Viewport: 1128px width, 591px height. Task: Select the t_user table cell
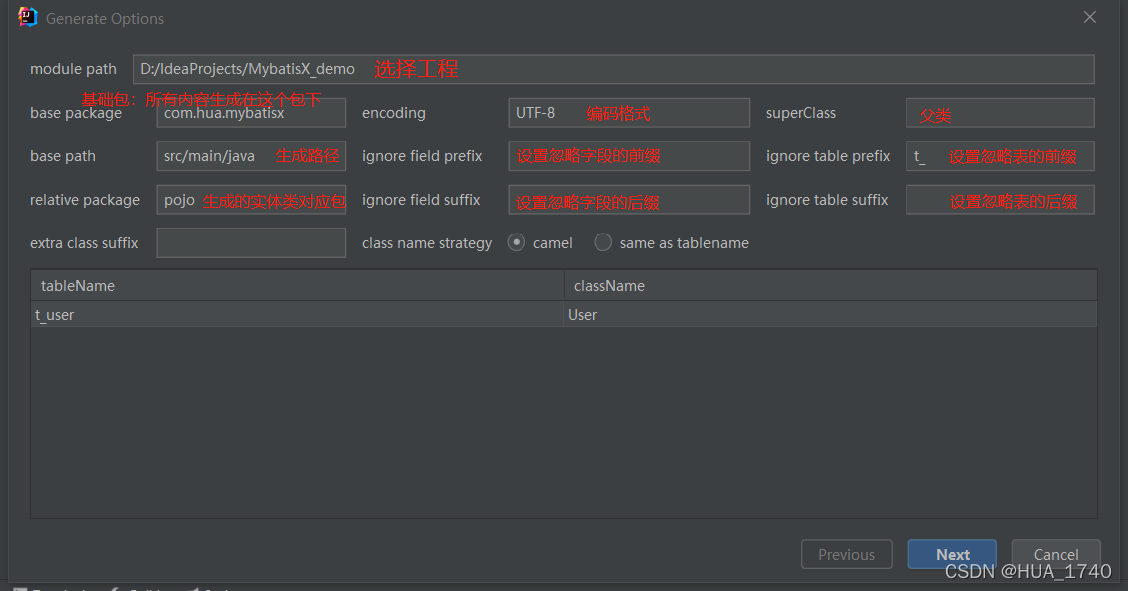(297, 315)
